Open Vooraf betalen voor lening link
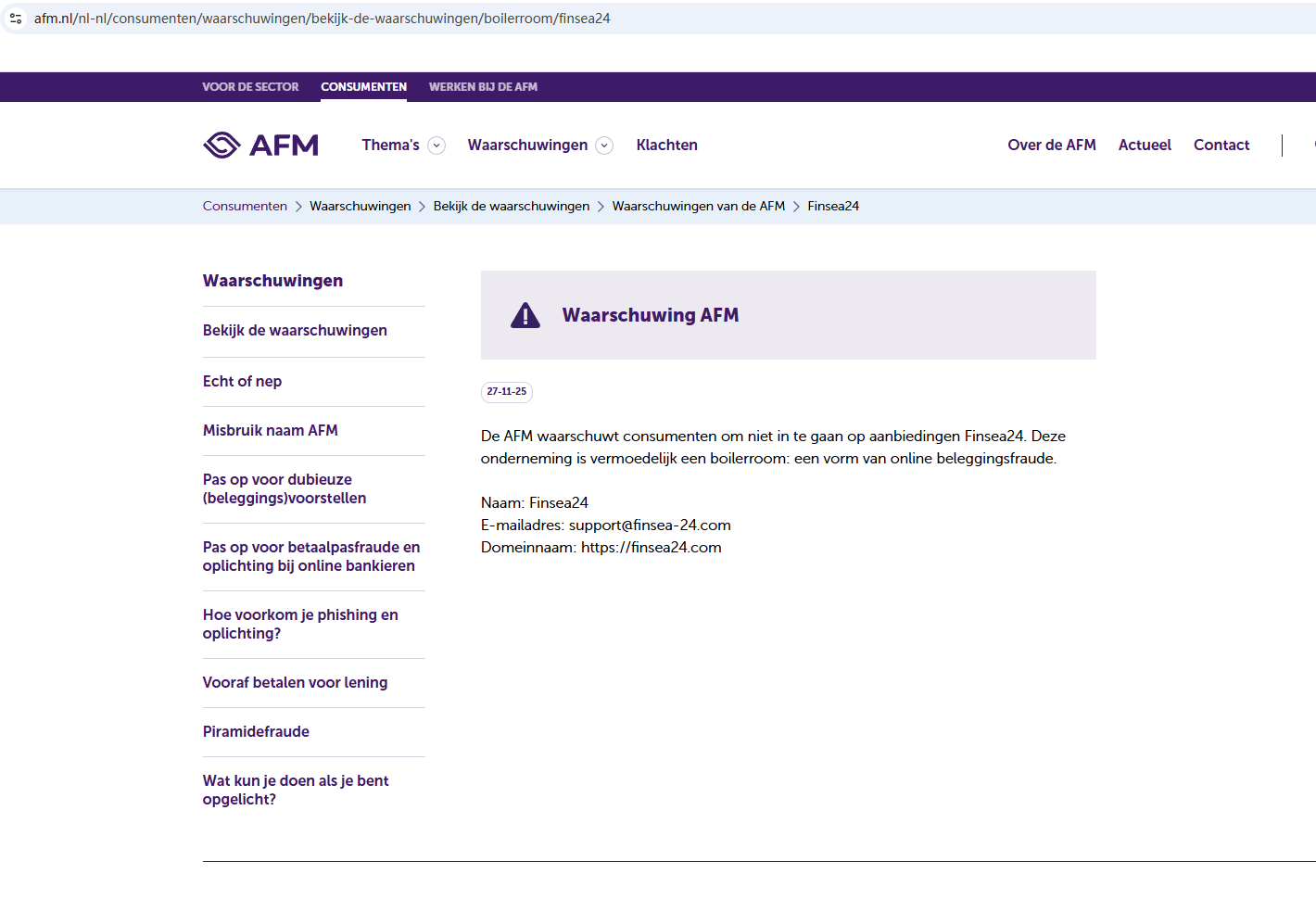The height and width of the screenshot is (899, 1316). click(295, 683)
